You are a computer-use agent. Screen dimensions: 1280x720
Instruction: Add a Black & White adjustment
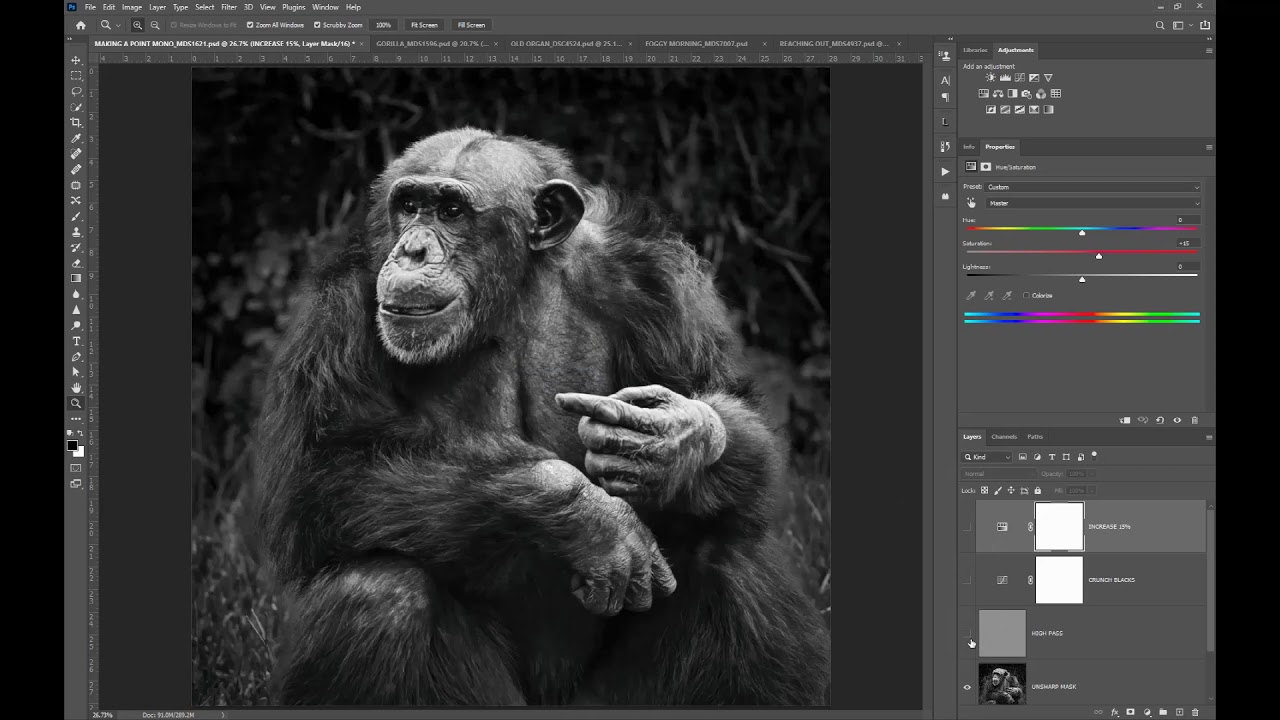pyautogui.click(x=1013, y=93)
